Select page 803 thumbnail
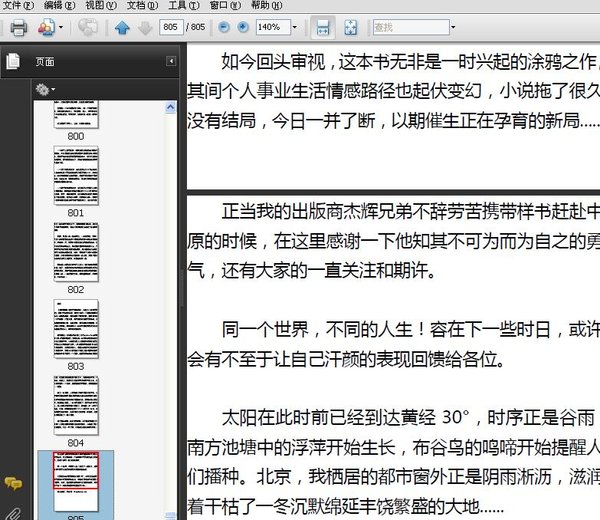The width and height of the screenshot is (600, 520). pos(76,329)
